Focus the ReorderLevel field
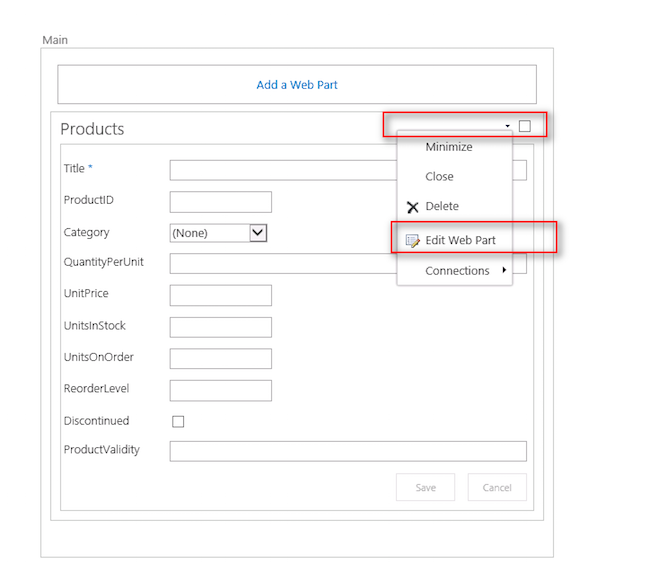The width and height of the screenshot is (650, 581). coord(221,390)
